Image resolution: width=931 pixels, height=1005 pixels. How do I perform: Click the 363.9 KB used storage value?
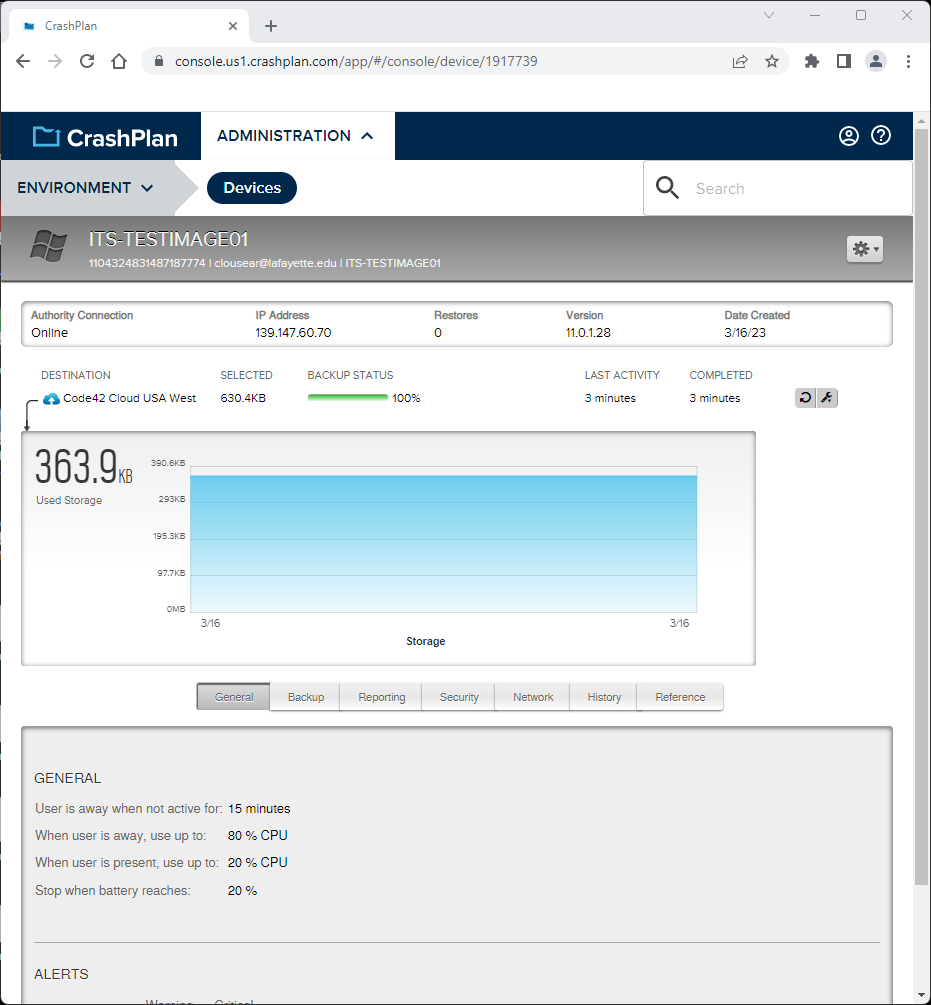83,467
